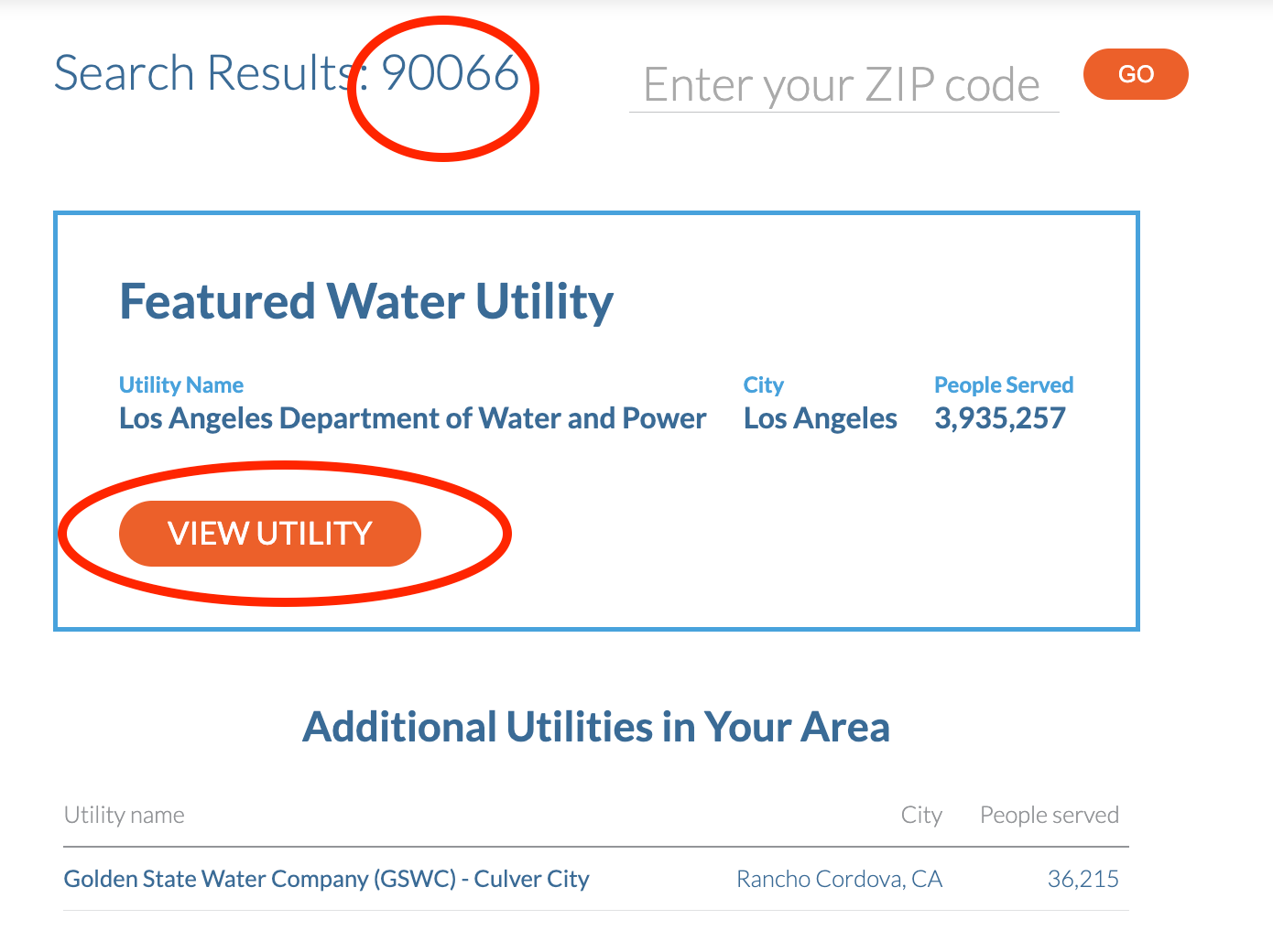Click the People Served label in featured box
The image size is (1273, 952).
pos(1003,385)
